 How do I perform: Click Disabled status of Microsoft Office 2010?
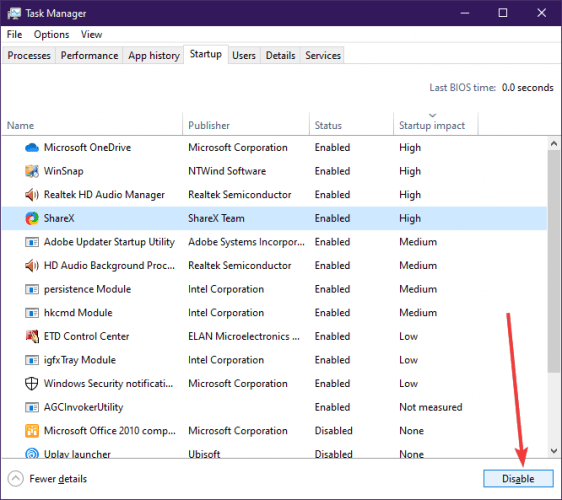(334, 430)
